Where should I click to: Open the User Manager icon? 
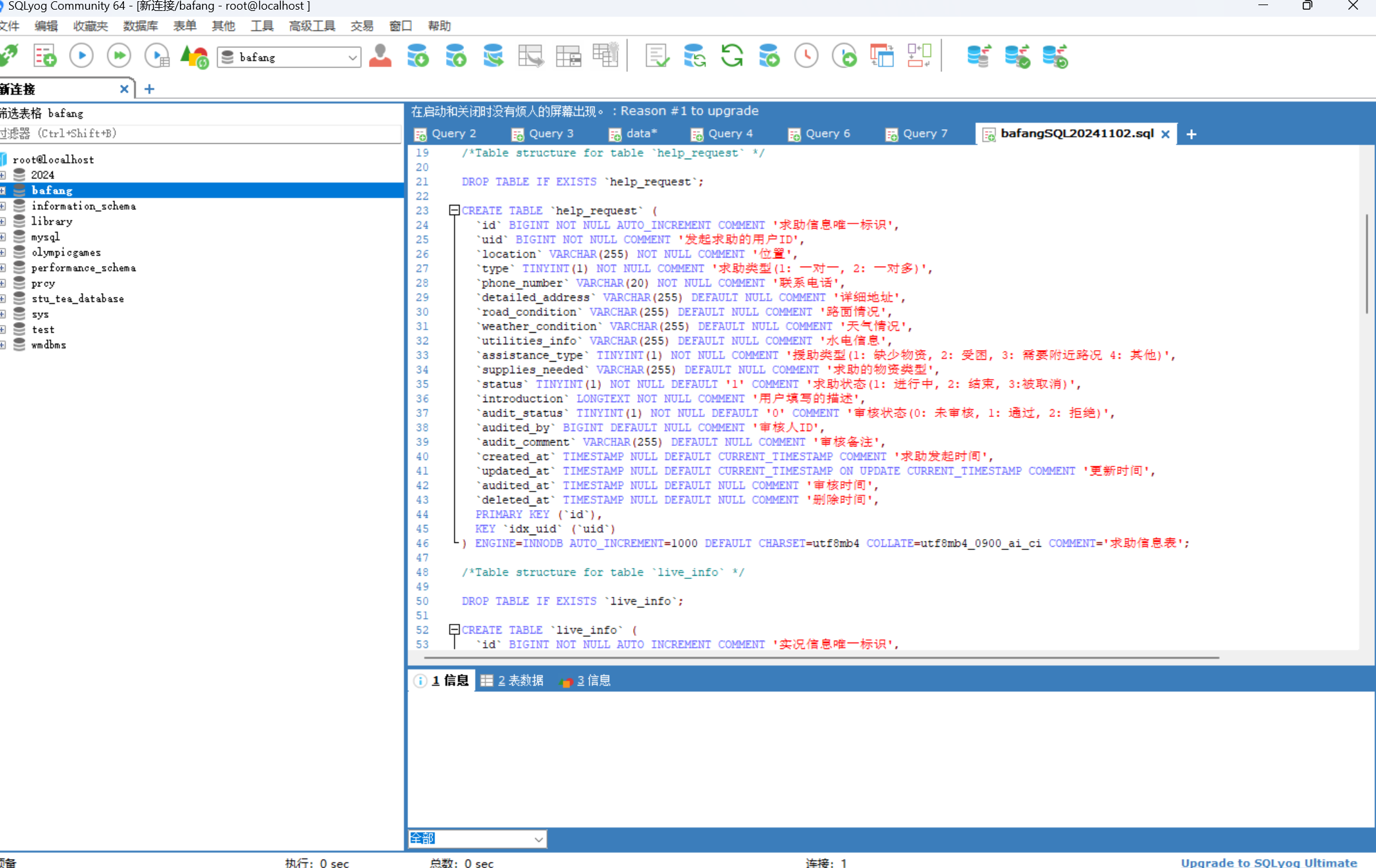coord(380,57)
